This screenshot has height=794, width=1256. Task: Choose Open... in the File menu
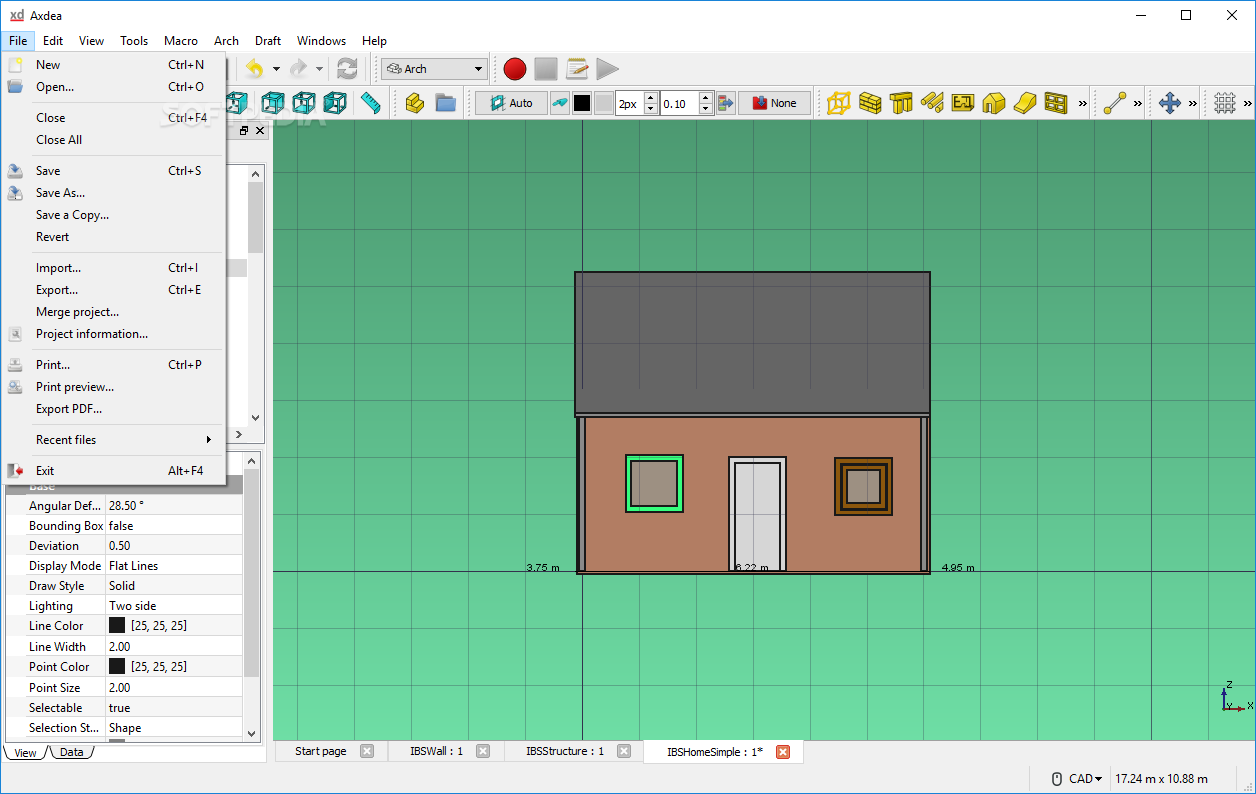115,87
